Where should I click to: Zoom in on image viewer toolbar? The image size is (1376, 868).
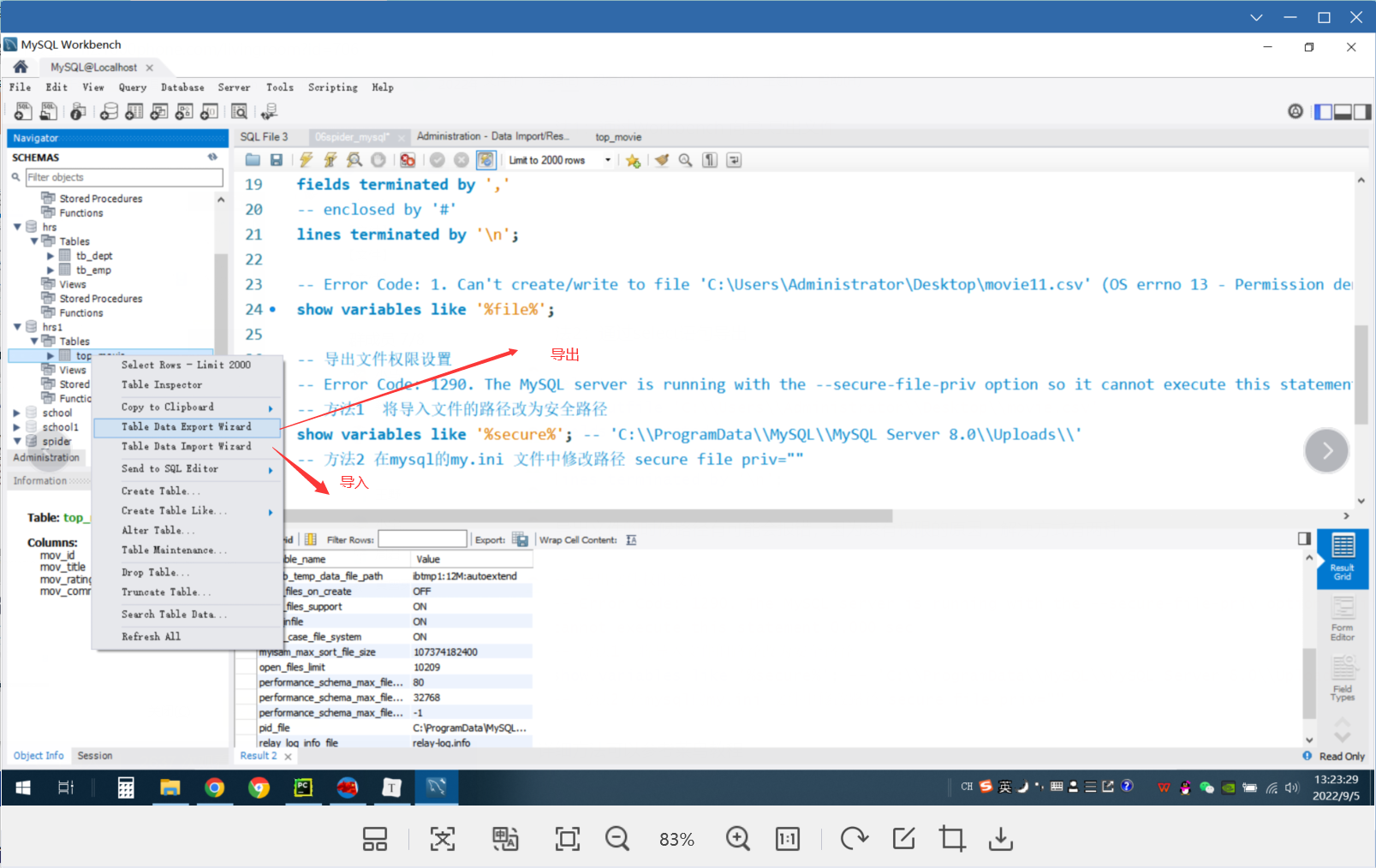(x=737, y=839)
